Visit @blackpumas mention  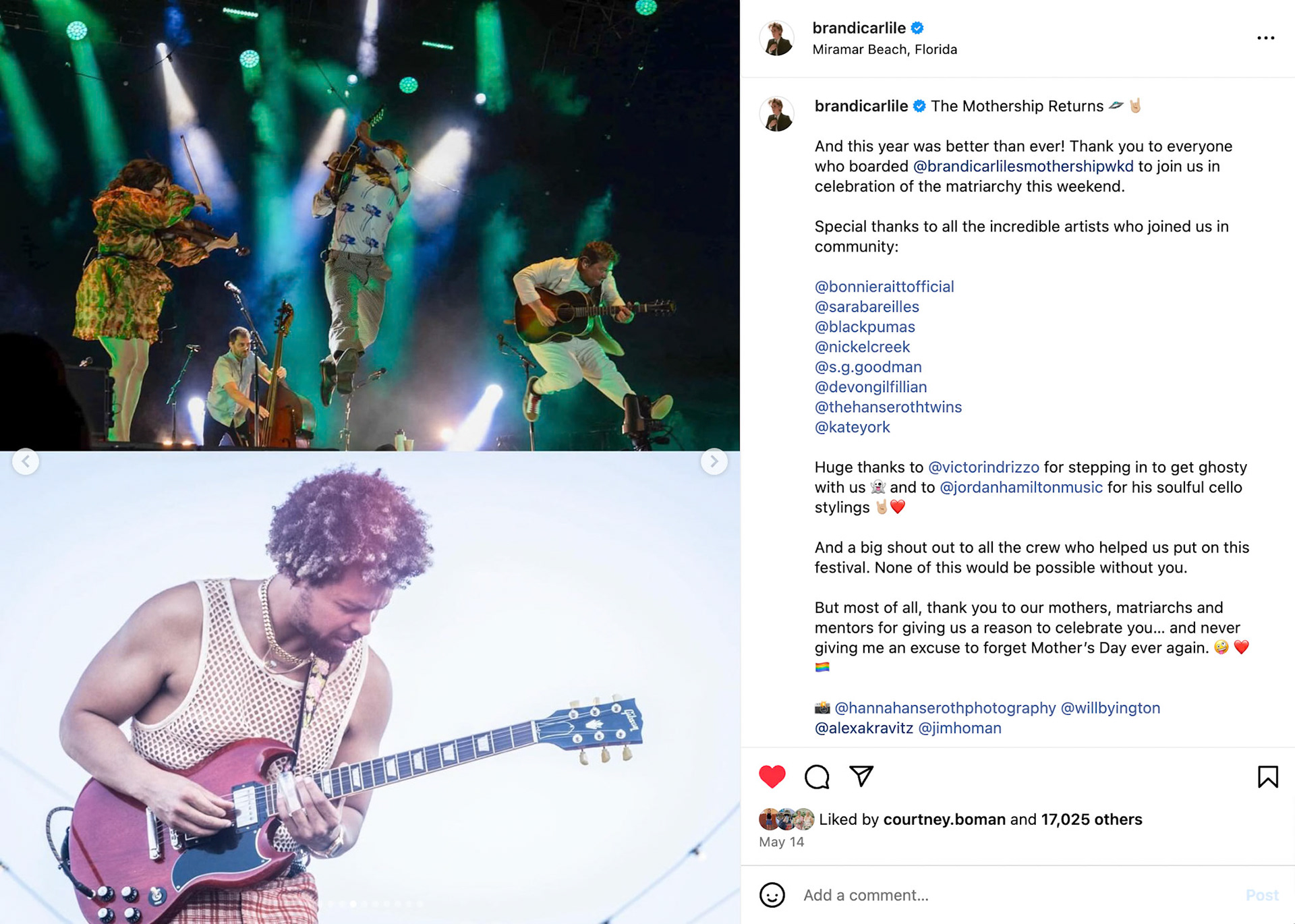865,327
